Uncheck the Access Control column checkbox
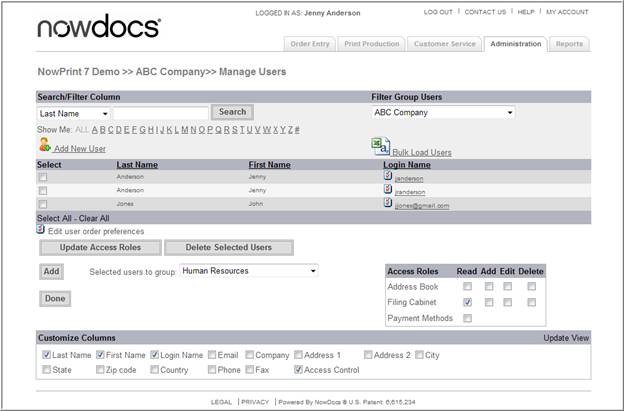 click(x=299, y=370)
